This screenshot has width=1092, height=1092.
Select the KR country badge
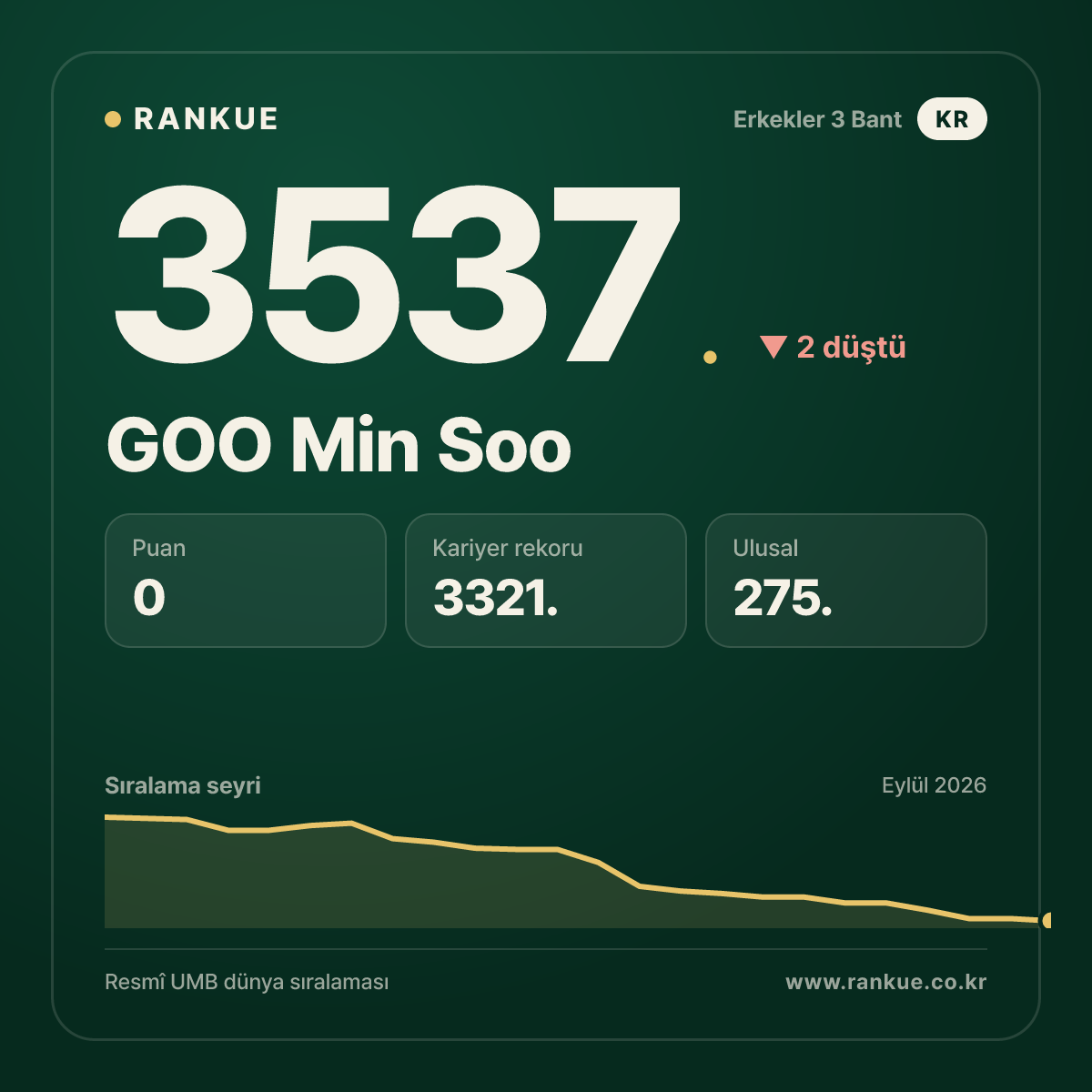pyautogui.click(x=952, y=119)
